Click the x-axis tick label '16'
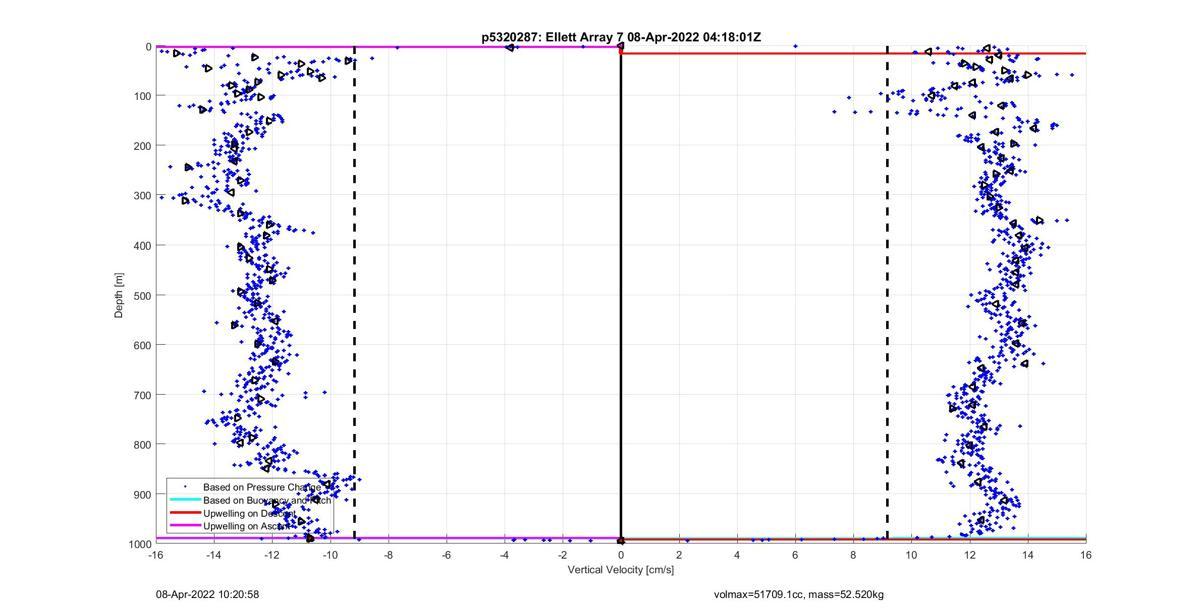The width and height of the screenshot is (1200, 611). point(1086,555)
